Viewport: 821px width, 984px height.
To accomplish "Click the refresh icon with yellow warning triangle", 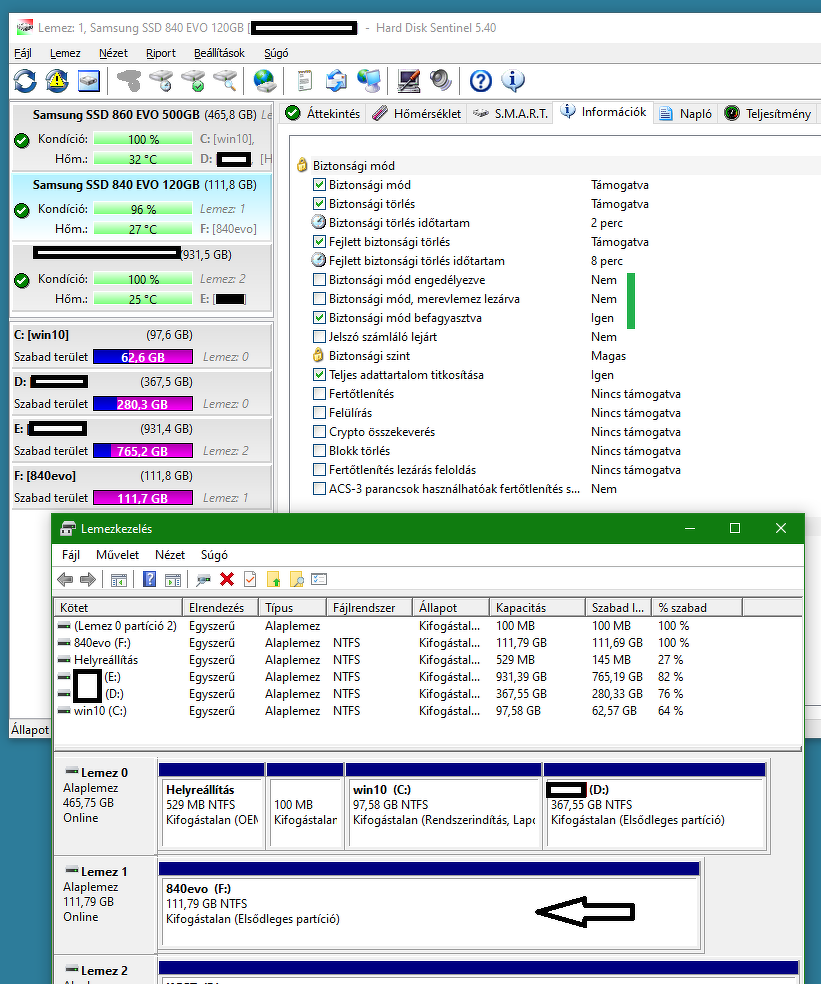I will 57,81.
